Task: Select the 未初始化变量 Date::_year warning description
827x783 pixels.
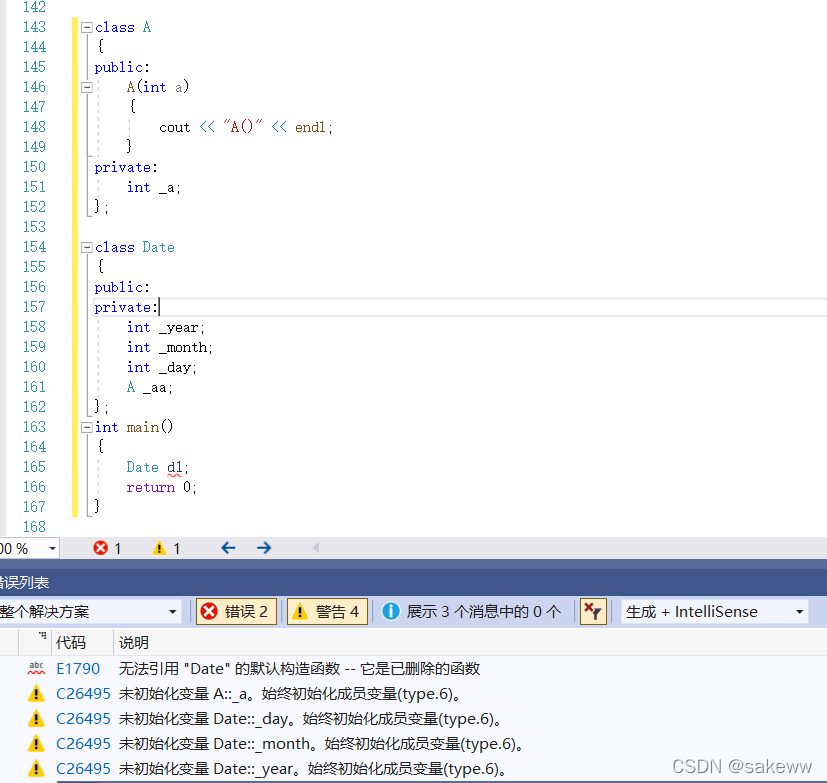Action: coord(314,769)
